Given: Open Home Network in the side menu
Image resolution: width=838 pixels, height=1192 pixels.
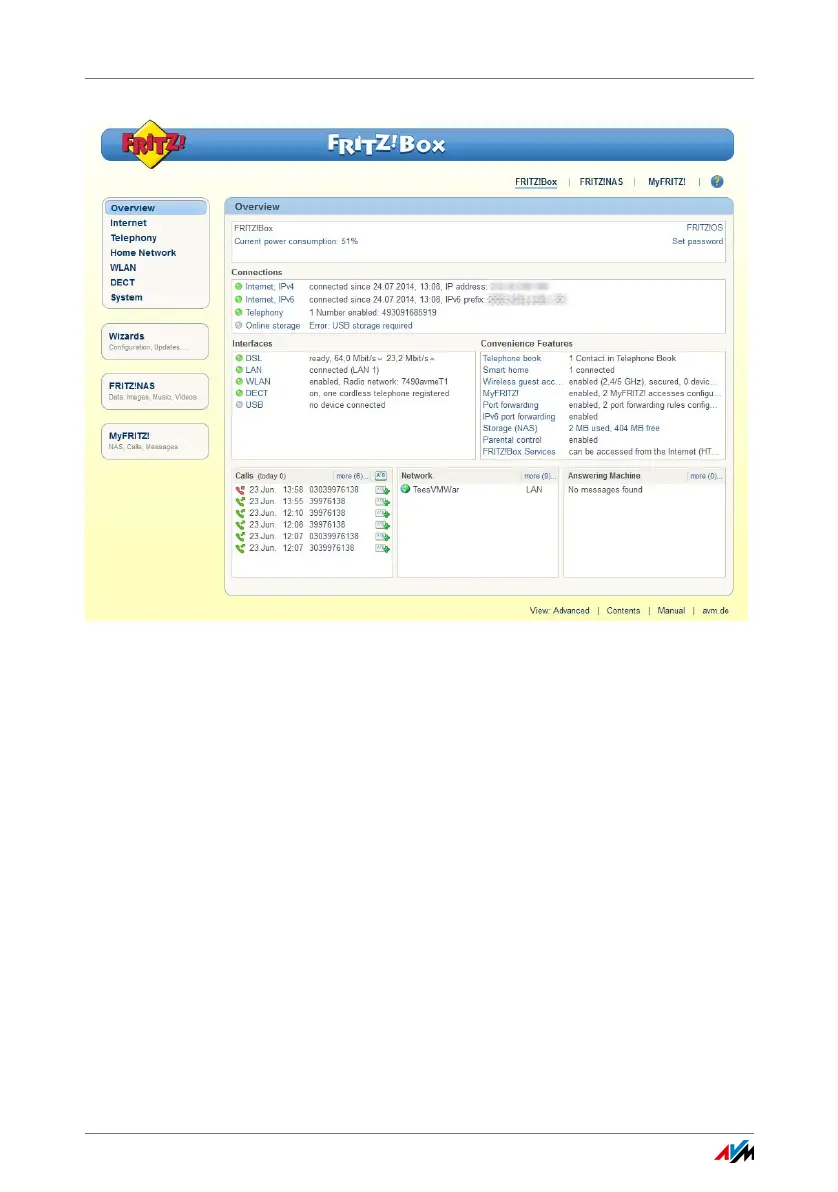Looking at the screenshot, I should [x=143, y=252].
